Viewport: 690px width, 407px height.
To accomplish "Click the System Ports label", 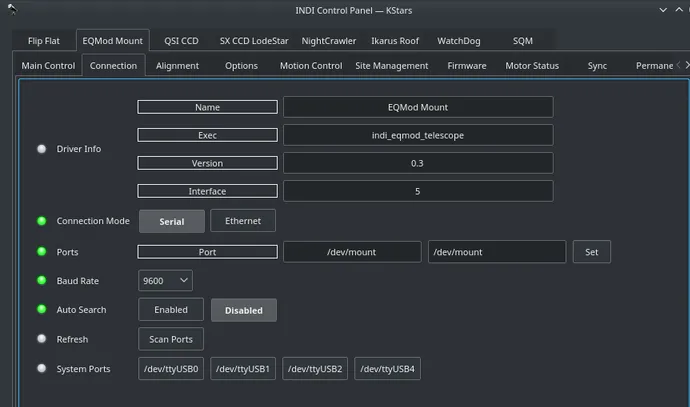I will click(x=83, y=369).
